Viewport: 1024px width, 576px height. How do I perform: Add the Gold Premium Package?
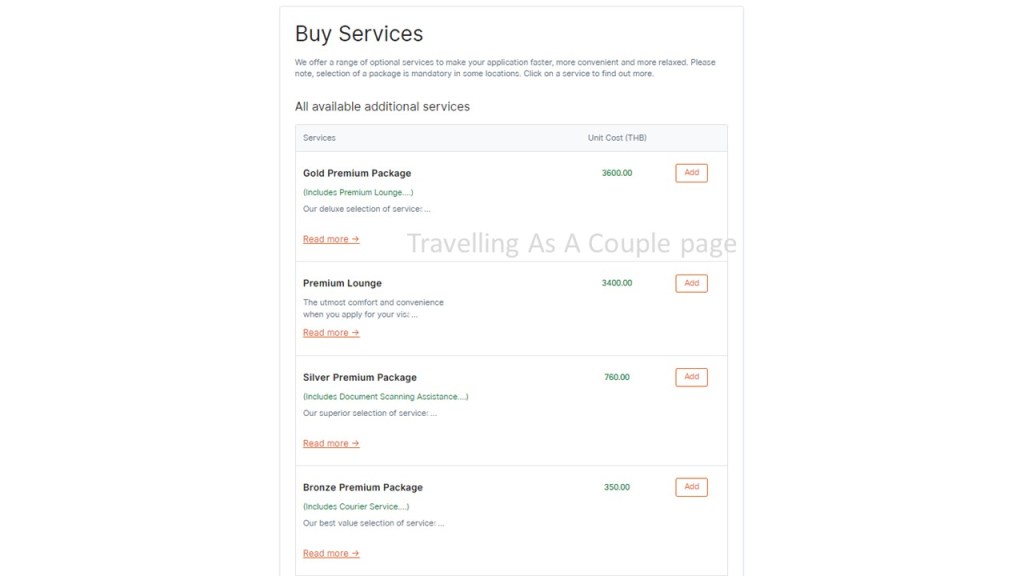(691, 173)
